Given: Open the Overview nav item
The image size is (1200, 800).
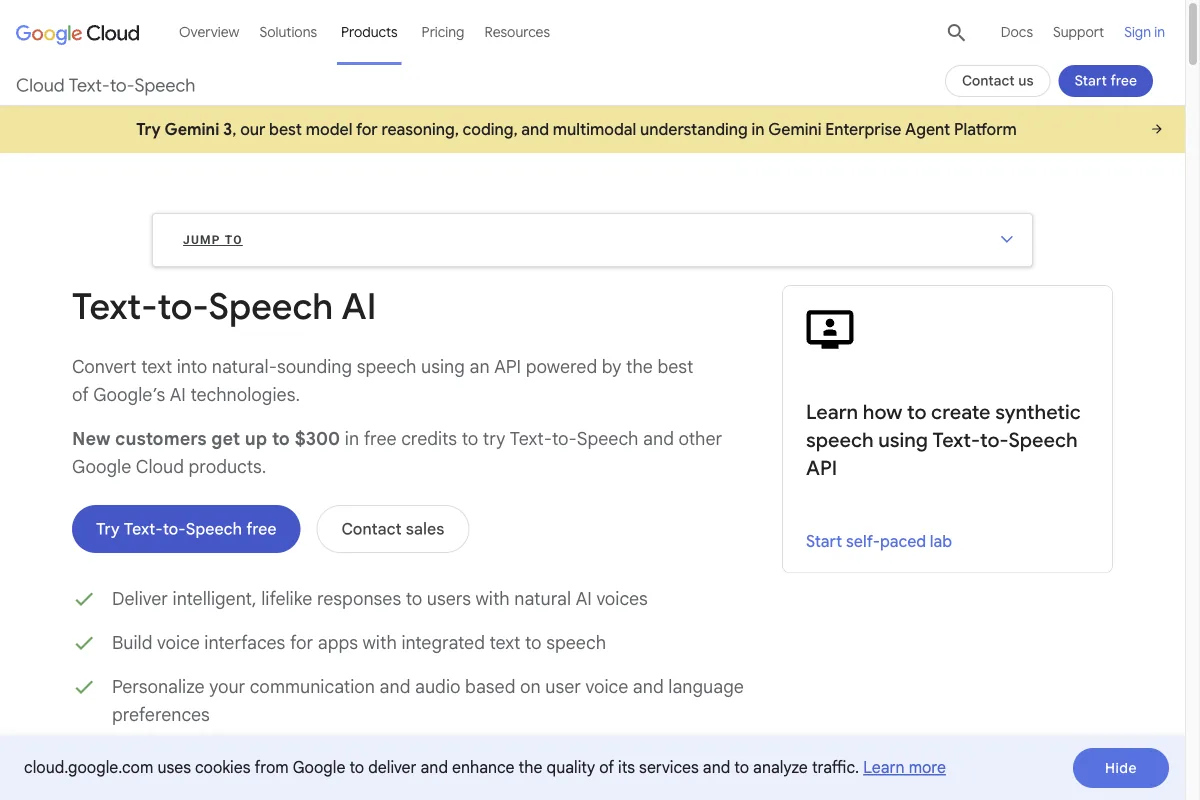Looking at the screenshot, I should 209,32.
